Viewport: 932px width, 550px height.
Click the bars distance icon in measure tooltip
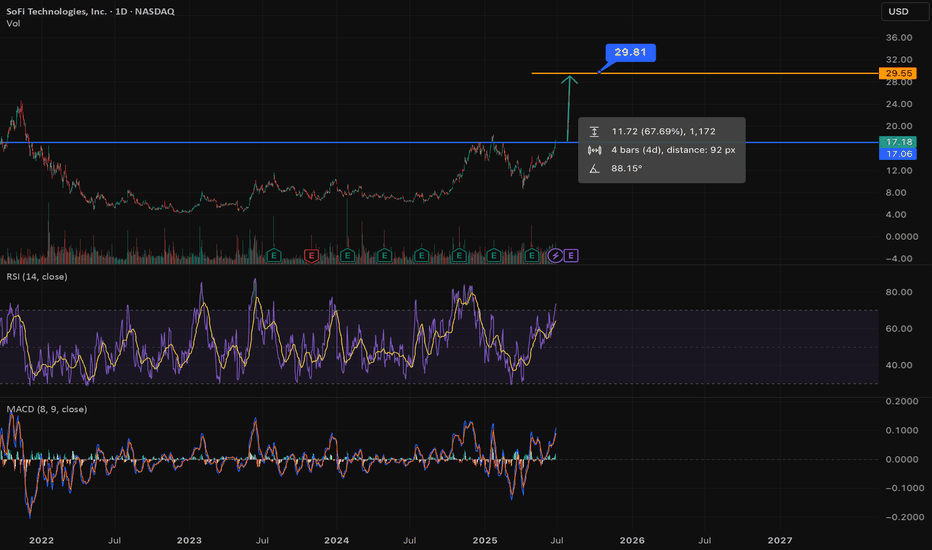click(x=594, y=150)
